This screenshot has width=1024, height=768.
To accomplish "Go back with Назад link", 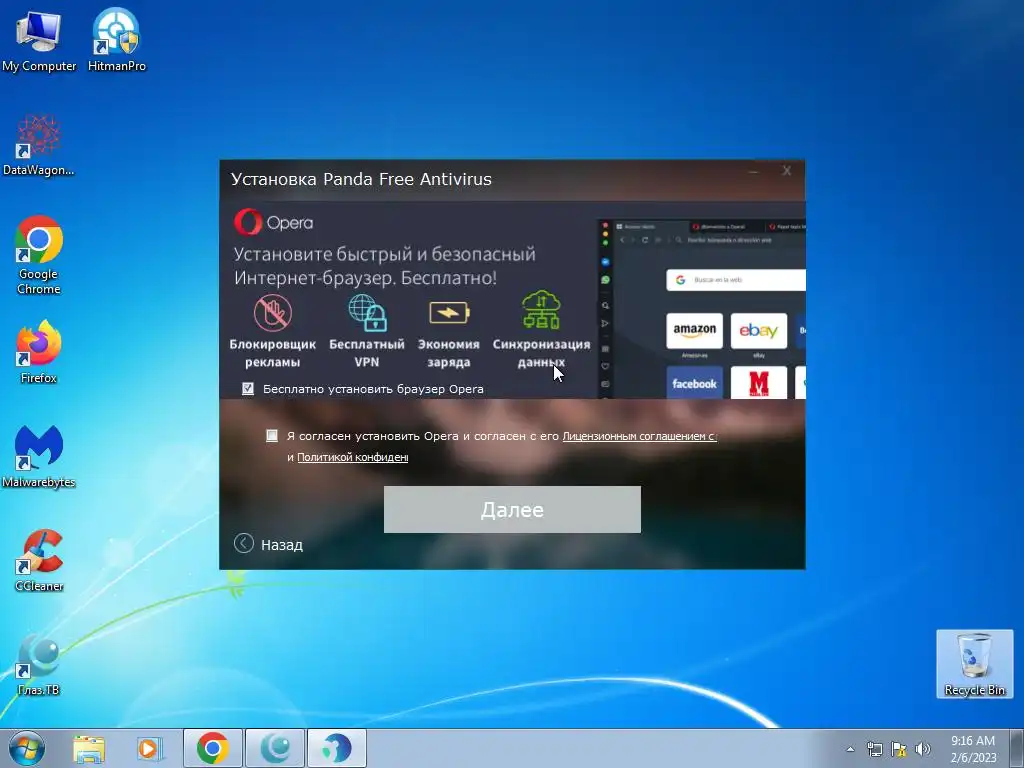I will (281, 545).
